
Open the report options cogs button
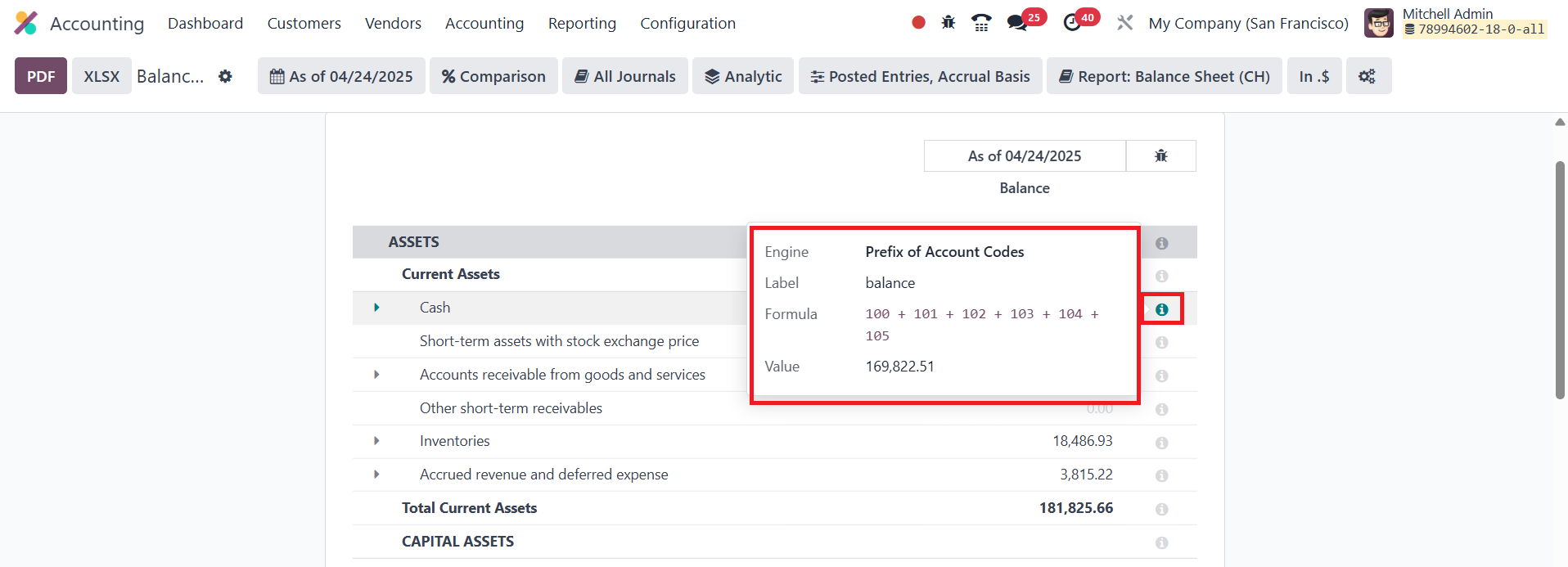(1367, 76)
